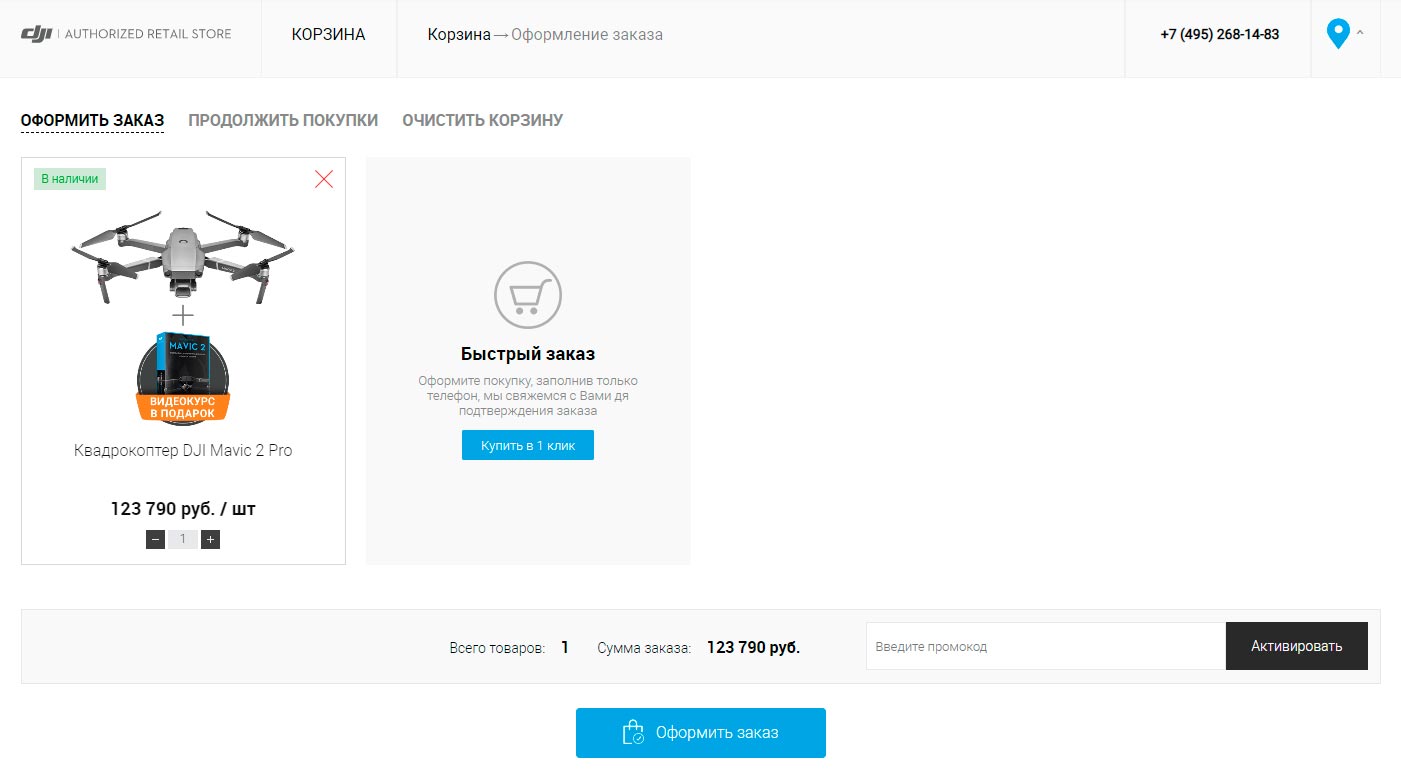Remove Mavic 2 Pro with red cross
Viewport: 1401px width, 773px height.
click(324, 179)
